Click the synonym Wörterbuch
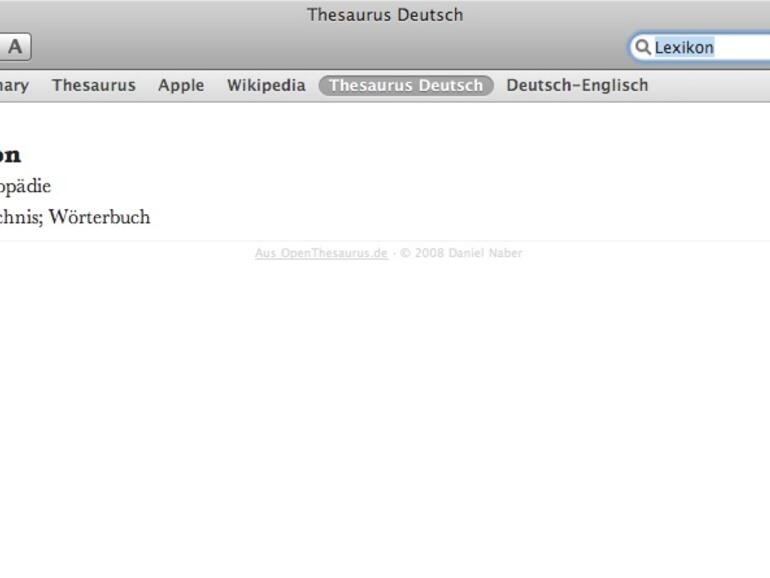Image resolution: width=770 pixels, height=578 pixels. click(99, 217)
